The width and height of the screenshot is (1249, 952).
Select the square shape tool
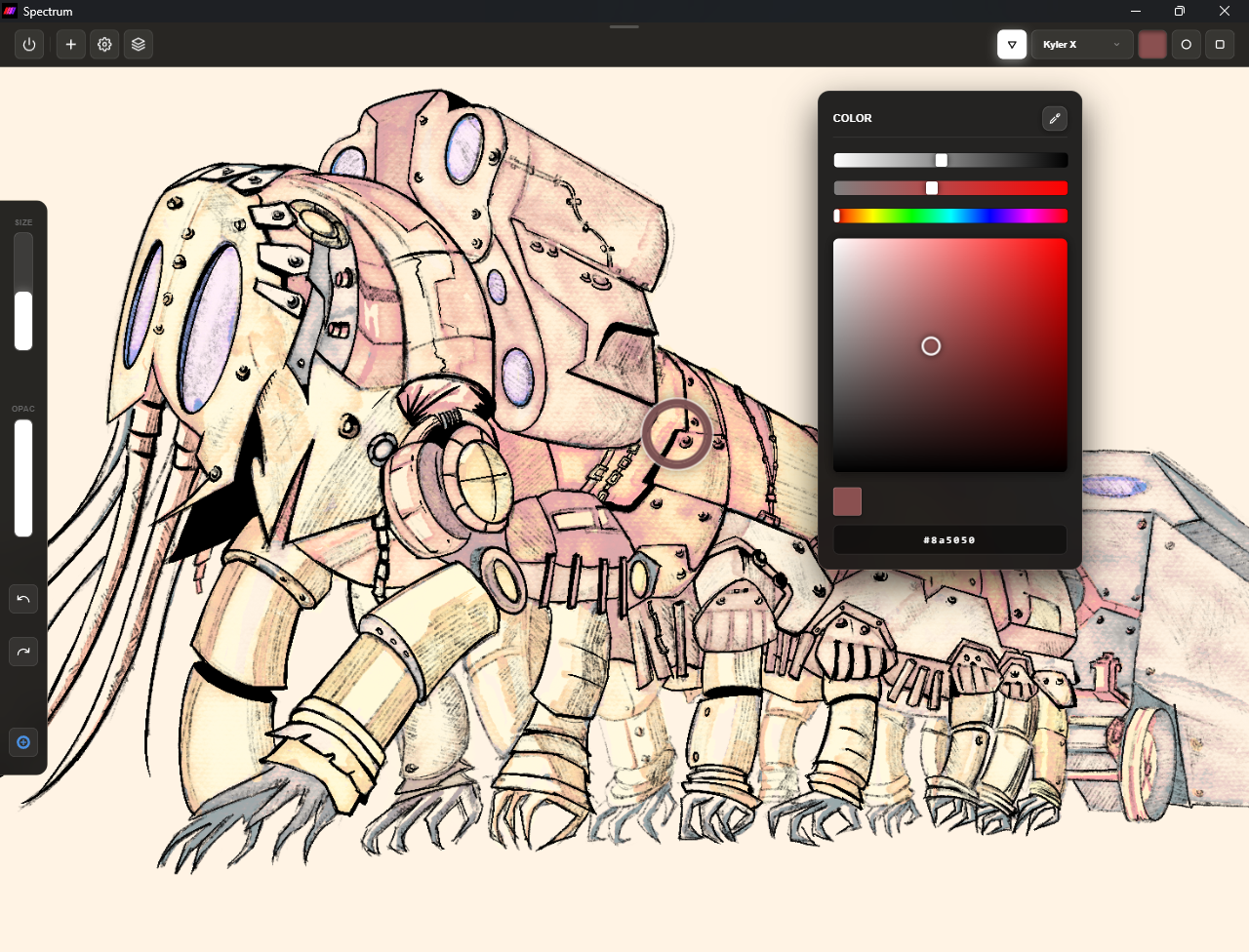1220,44
